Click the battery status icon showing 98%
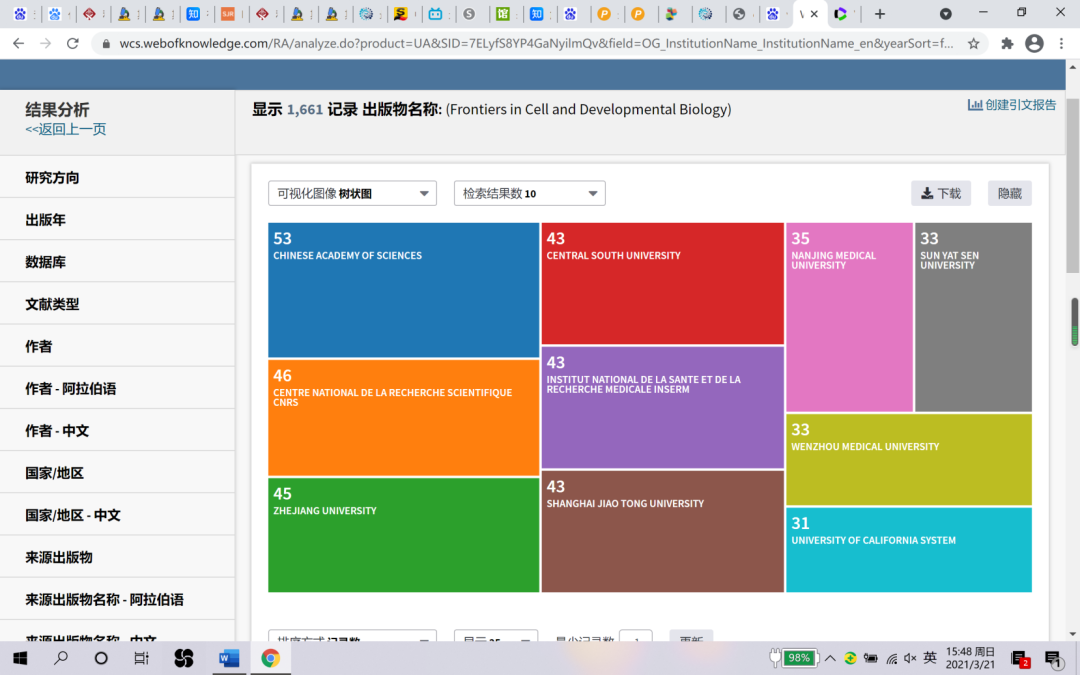This screenshot has height=675, width=1080. [x=795, y=658]
